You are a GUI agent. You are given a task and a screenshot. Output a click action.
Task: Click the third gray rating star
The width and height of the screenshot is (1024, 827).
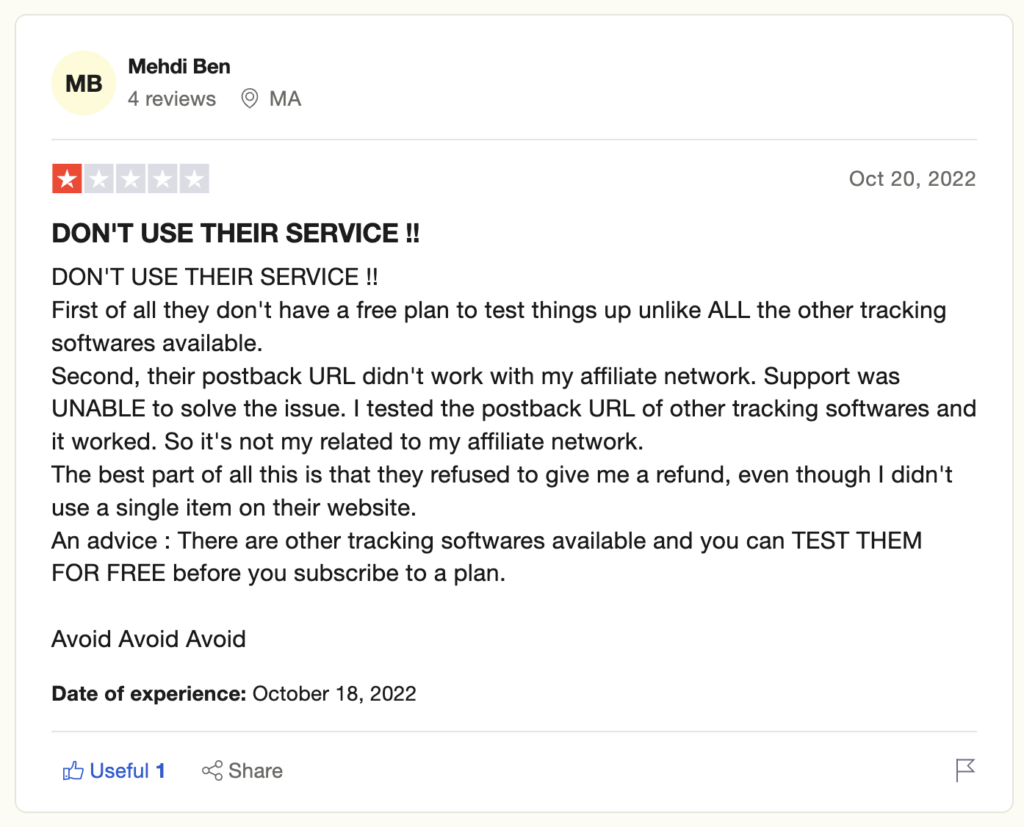pos(131,179)
